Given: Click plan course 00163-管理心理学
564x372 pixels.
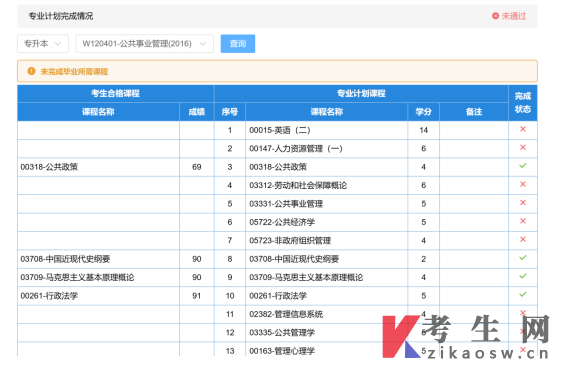Looking at the screenshot, I should (x=282, y=351).
